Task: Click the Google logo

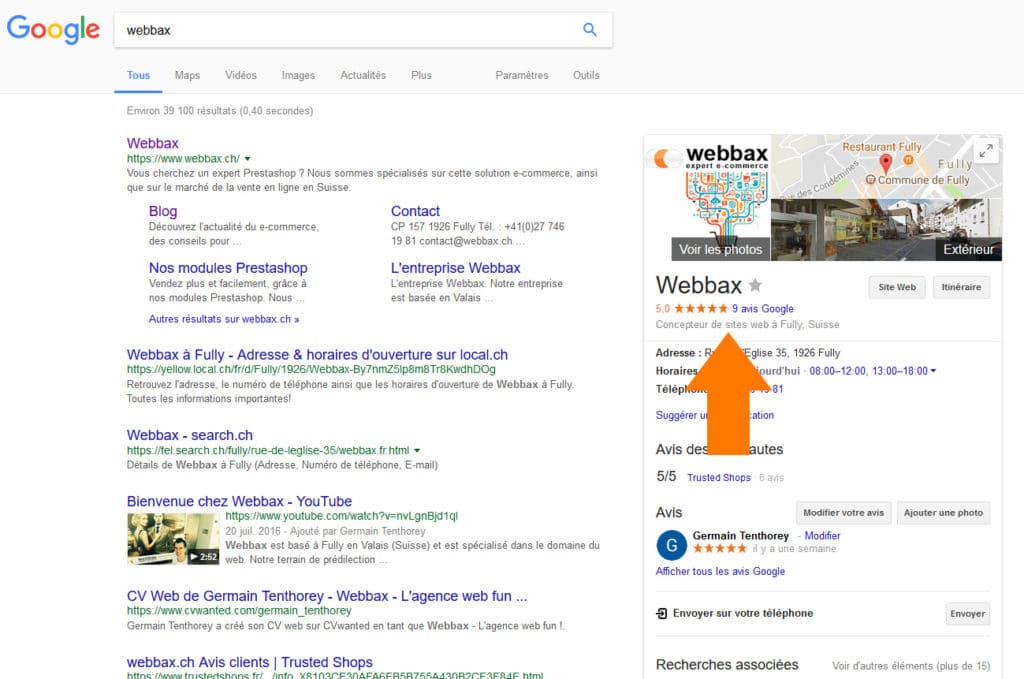Action: point(53,29)
